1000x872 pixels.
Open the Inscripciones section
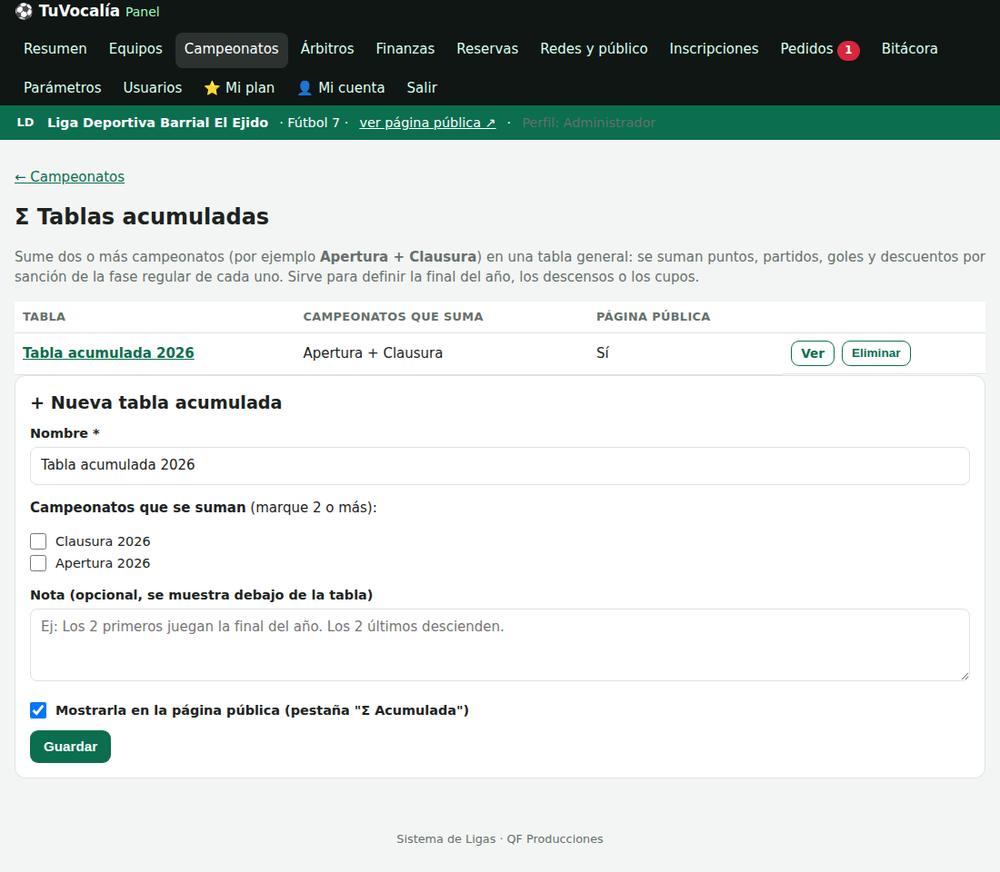point(714,49)
